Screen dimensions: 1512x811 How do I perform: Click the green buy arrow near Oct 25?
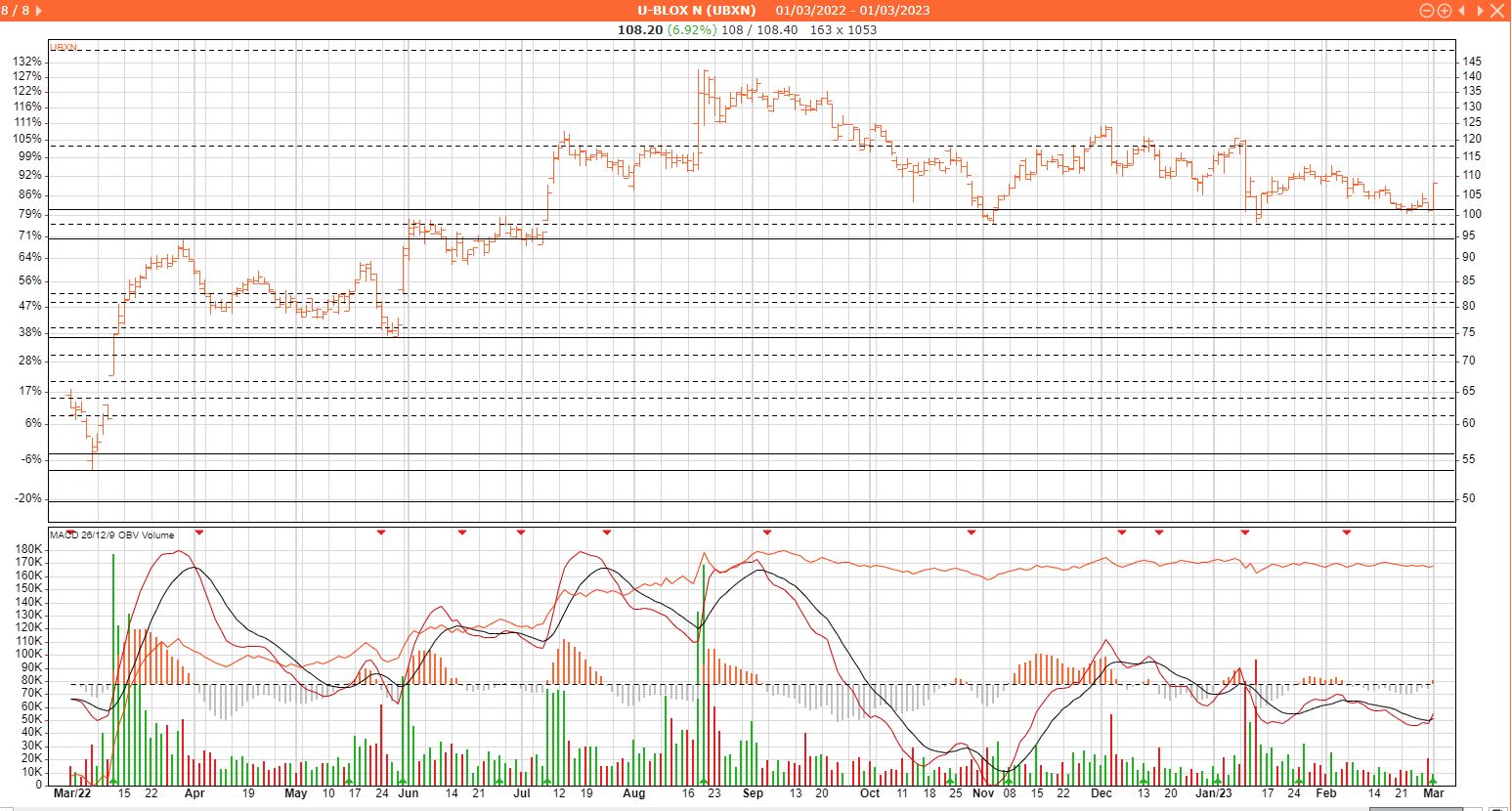[x=949, y=782]
